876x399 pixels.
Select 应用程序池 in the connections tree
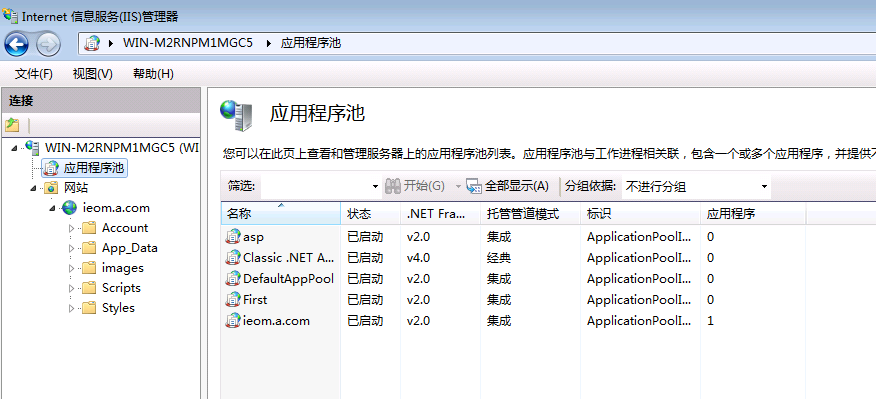(94, 168)
